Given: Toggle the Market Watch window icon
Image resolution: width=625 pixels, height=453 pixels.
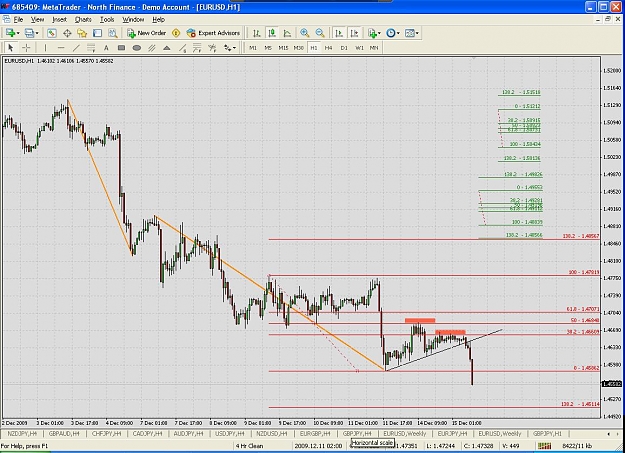Looking at the screenshot, I should (x=51, y=33).
